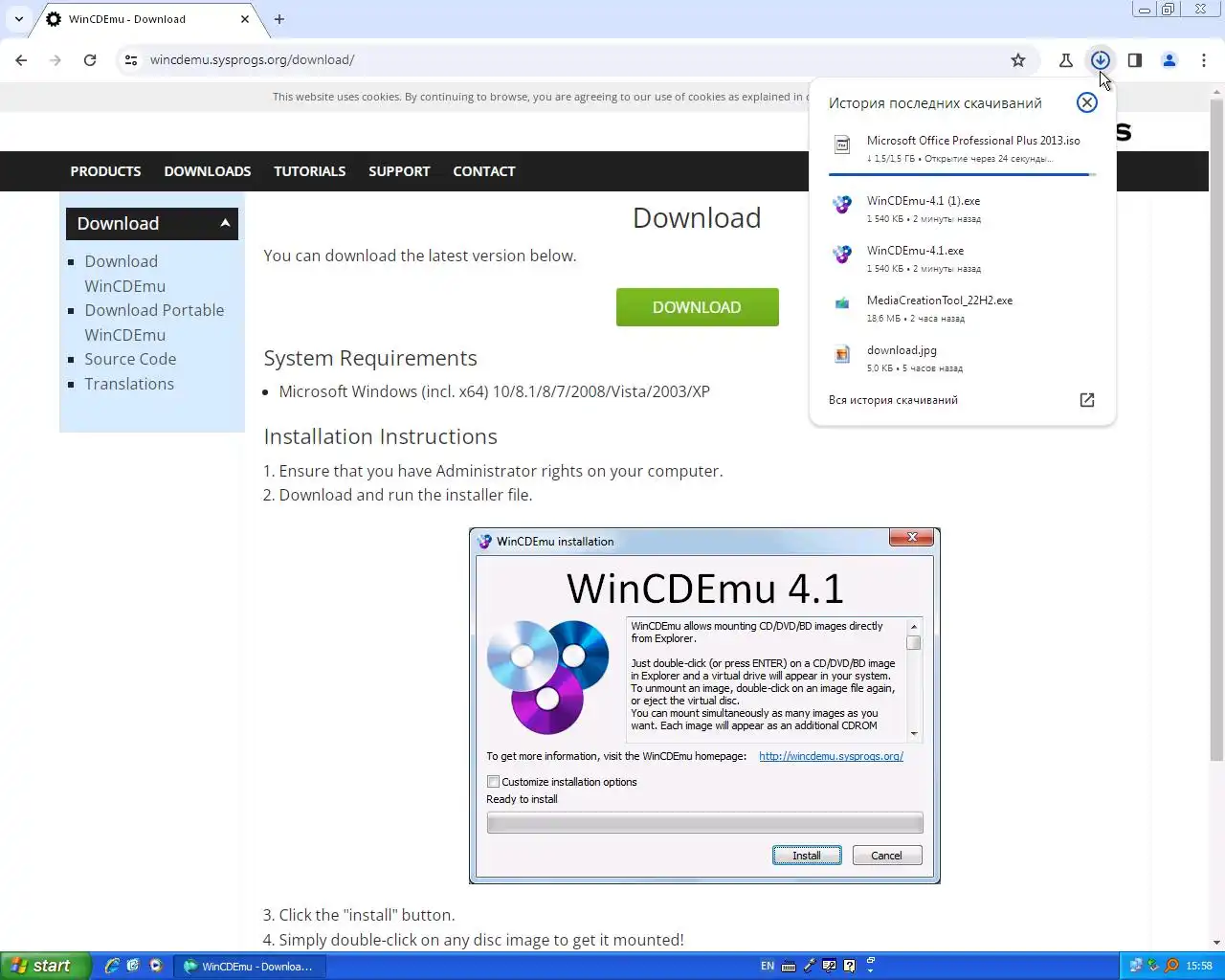Open the PRODUCTS menu
Viewport: 1225px width, 980px height.
pos(105,171)
